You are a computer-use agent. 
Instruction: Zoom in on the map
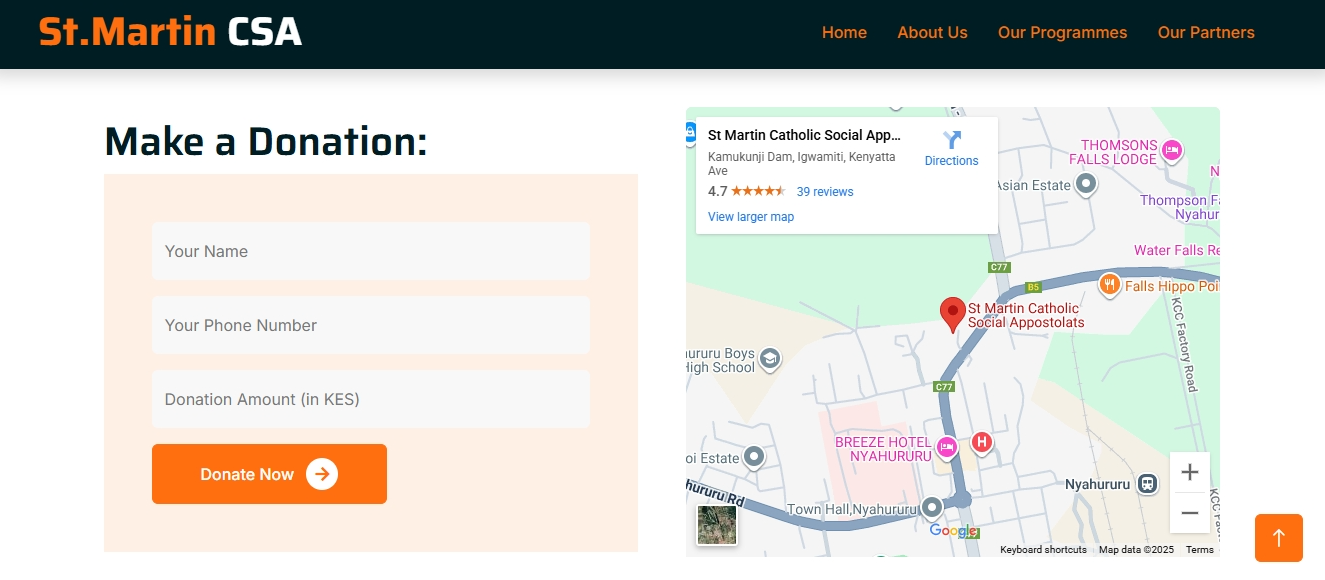coord(1189,472)
